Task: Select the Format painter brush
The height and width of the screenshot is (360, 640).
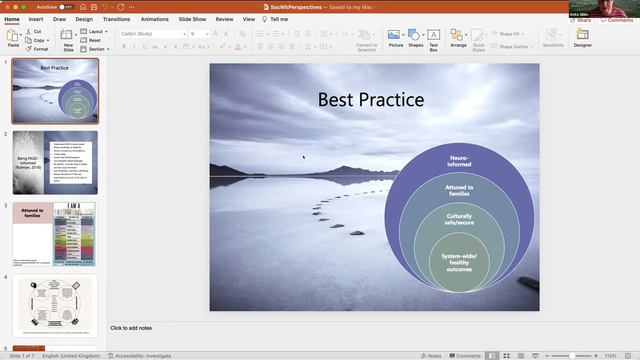Action: pyautogui.click(x=29, y=49)
